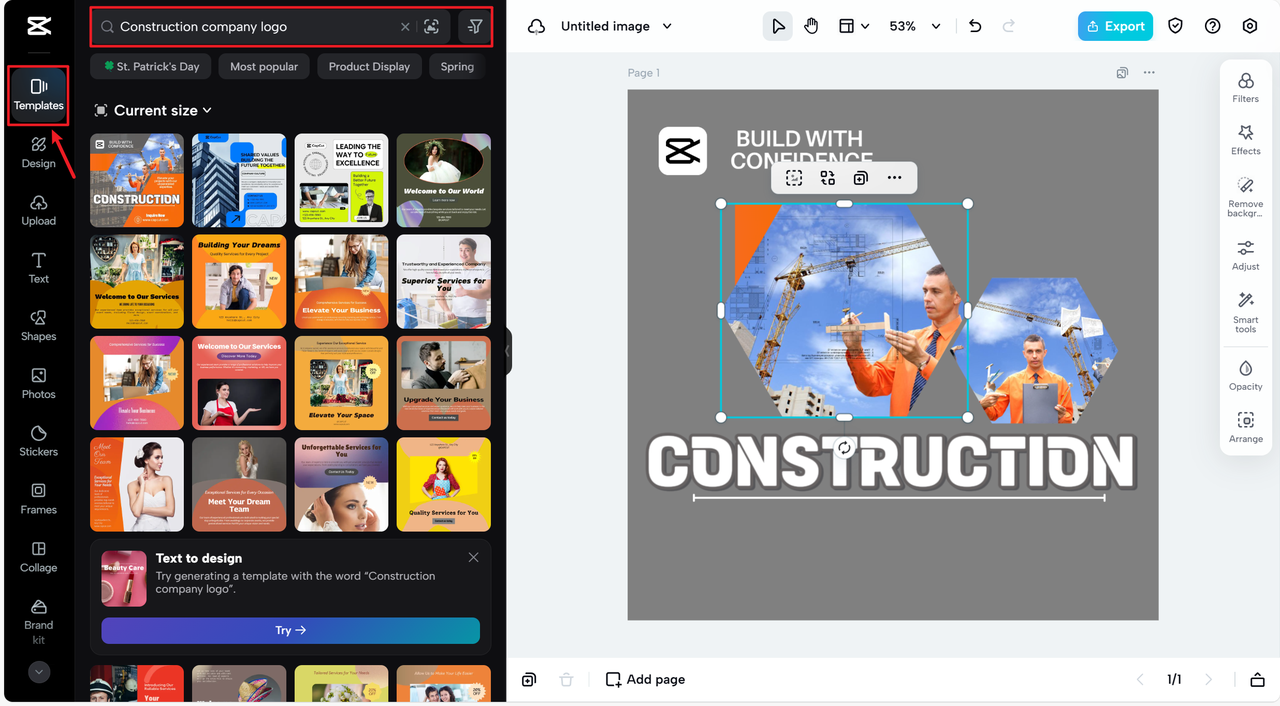Clear the search text with X
1280x706 pixels.
click(x=405, y=27)
